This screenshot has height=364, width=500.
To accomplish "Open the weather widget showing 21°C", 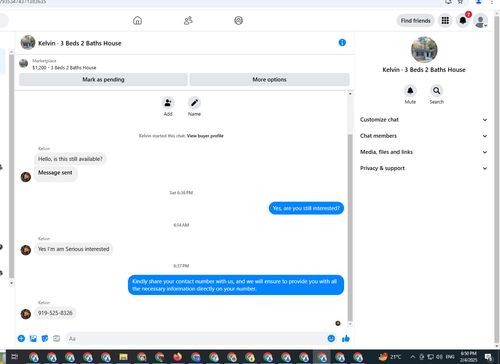I will [x=390, y=357].
